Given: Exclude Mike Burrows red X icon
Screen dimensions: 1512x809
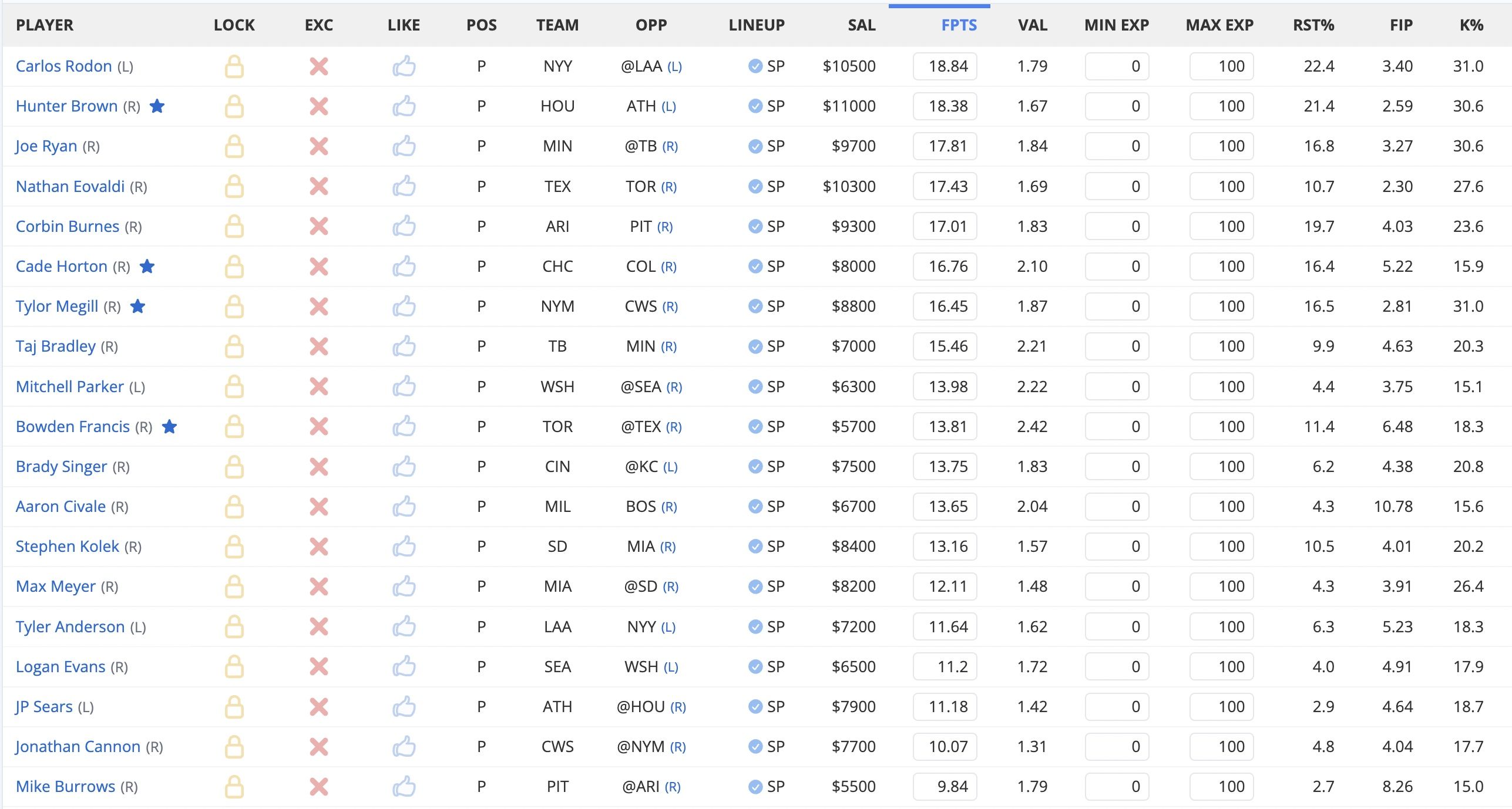Looking at the screenshot, I should (x=319, y=787).
